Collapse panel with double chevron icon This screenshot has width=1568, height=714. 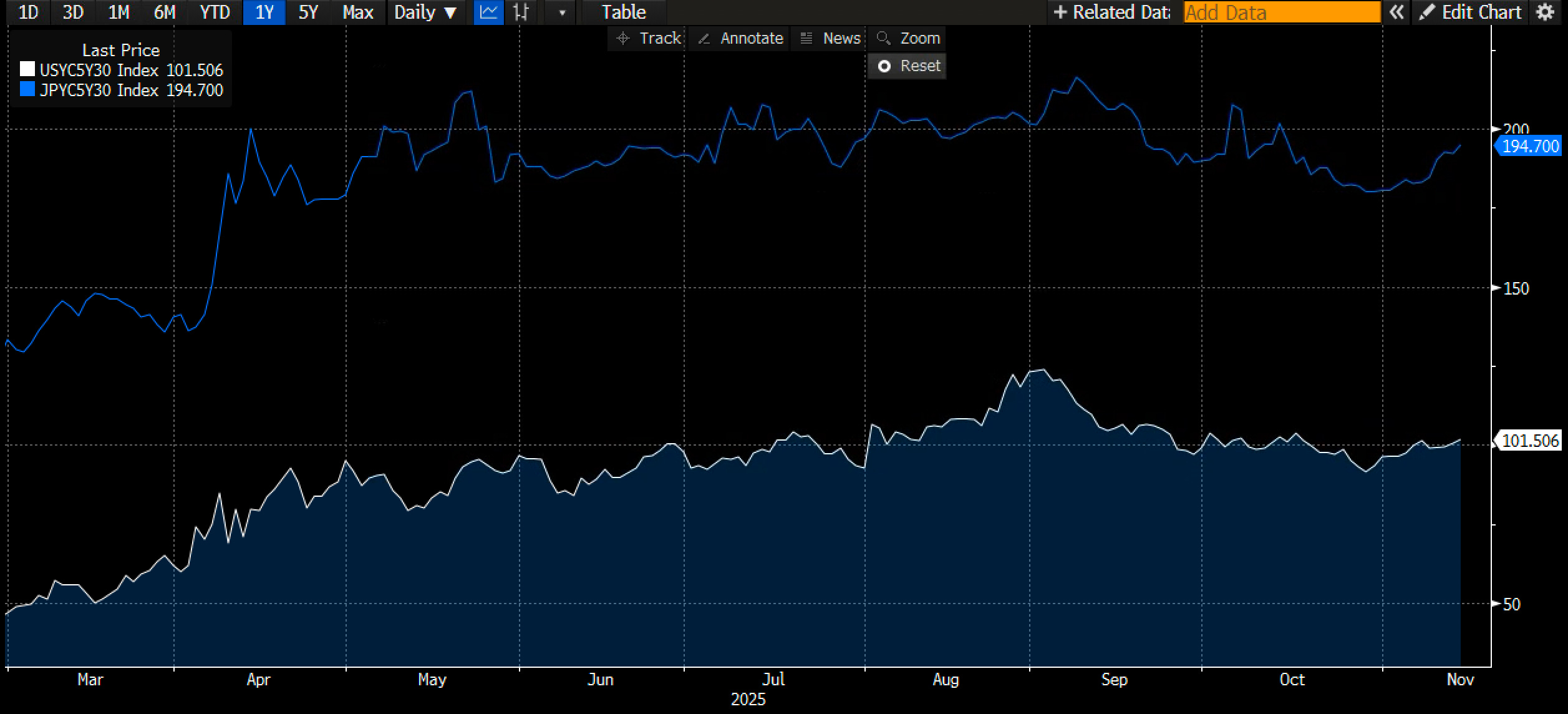(x=1396, y=12)
